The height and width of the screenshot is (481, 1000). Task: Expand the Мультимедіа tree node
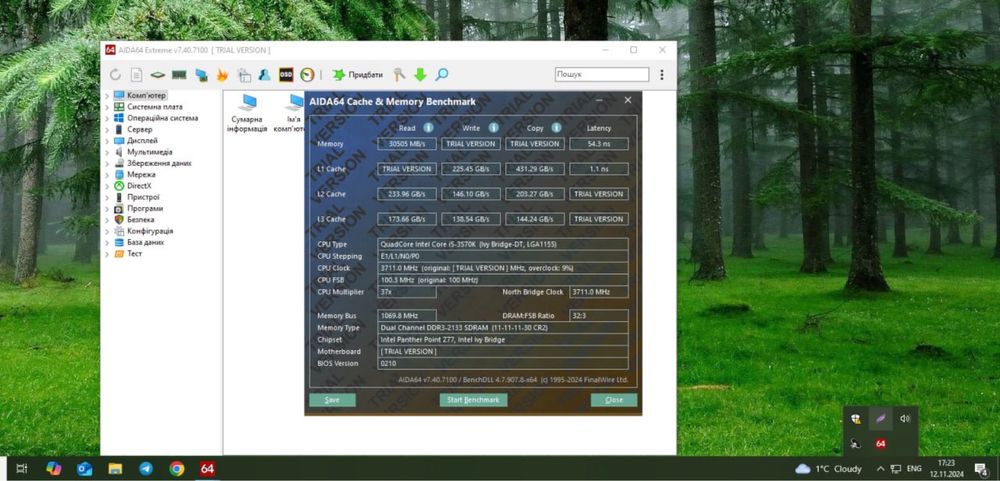107,152
